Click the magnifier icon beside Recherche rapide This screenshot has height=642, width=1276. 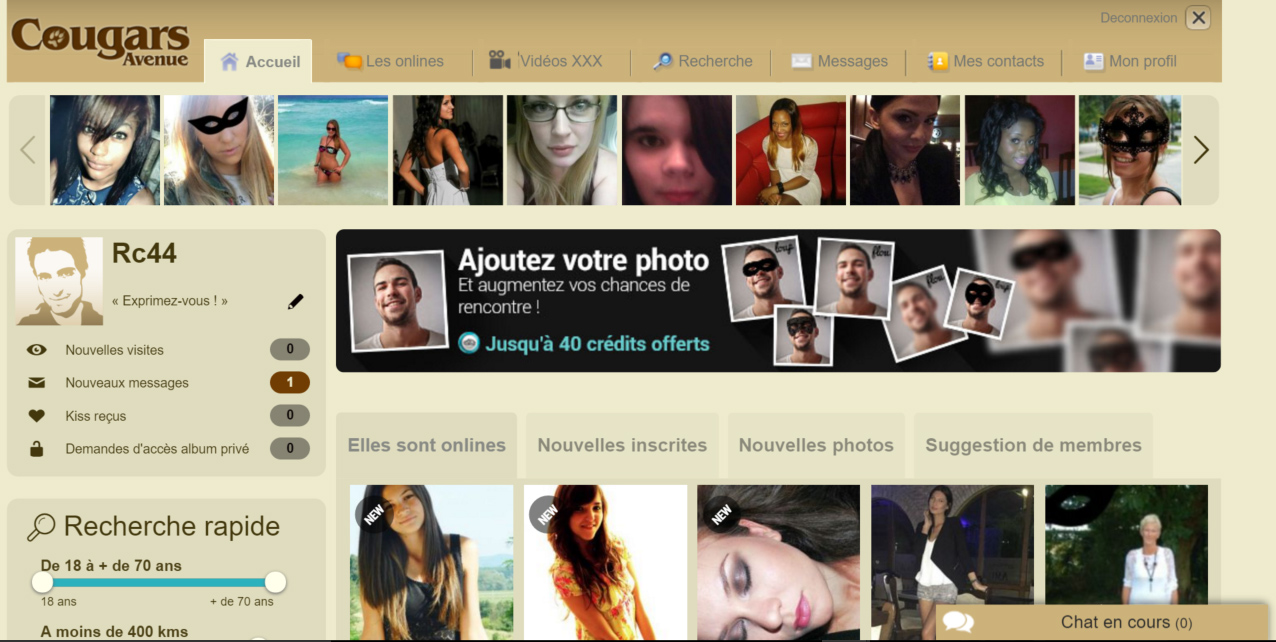point(41,527)
